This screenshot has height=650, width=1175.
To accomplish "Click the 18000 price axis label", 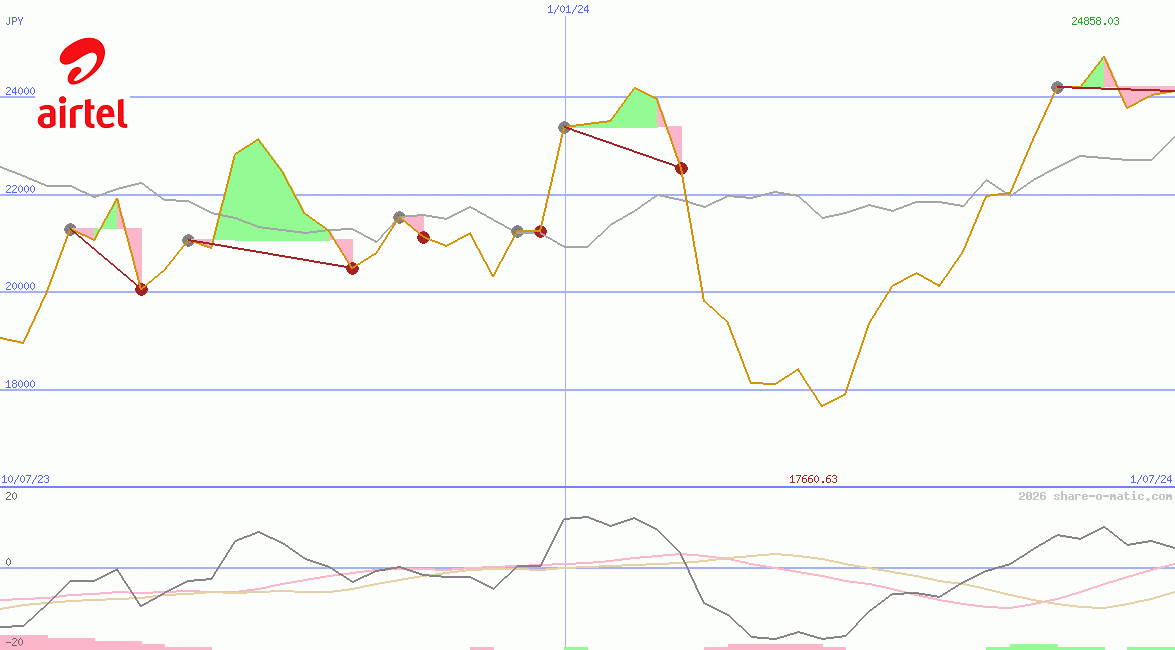I will [20, 385].
